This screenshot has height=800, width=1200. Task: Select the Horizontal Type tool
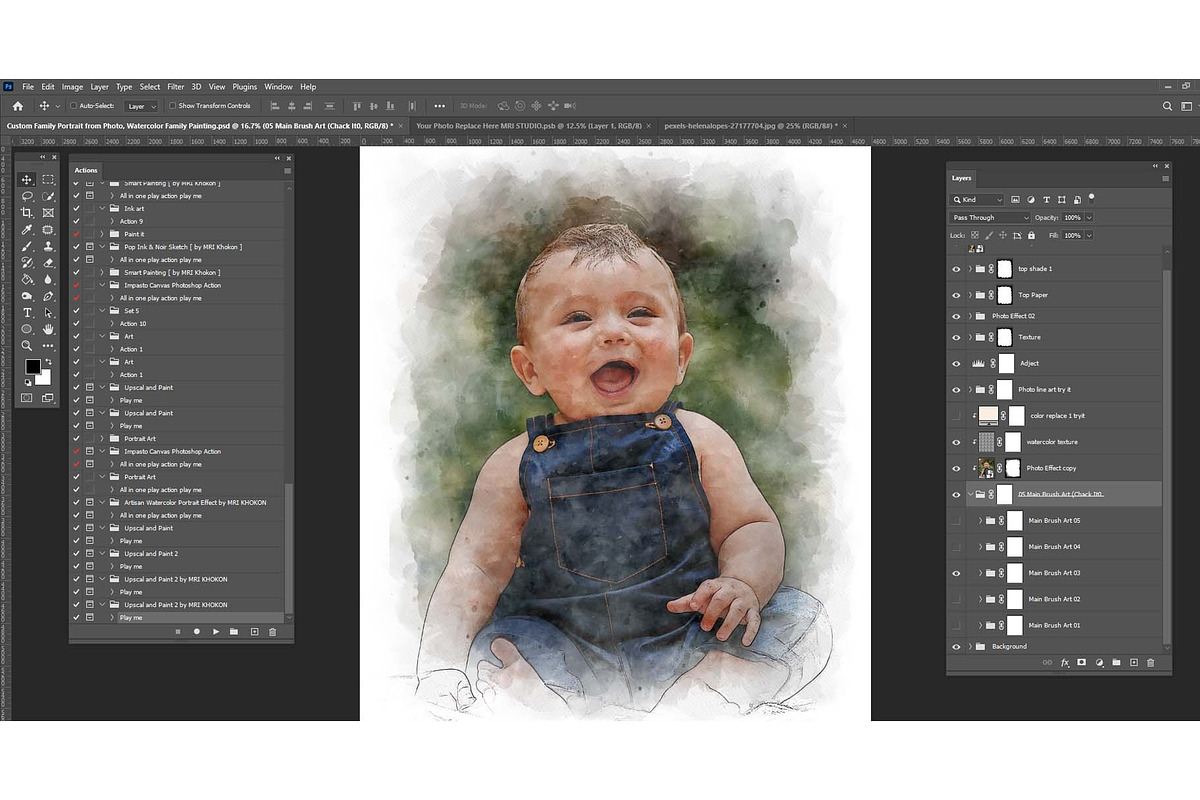[27, 313]
